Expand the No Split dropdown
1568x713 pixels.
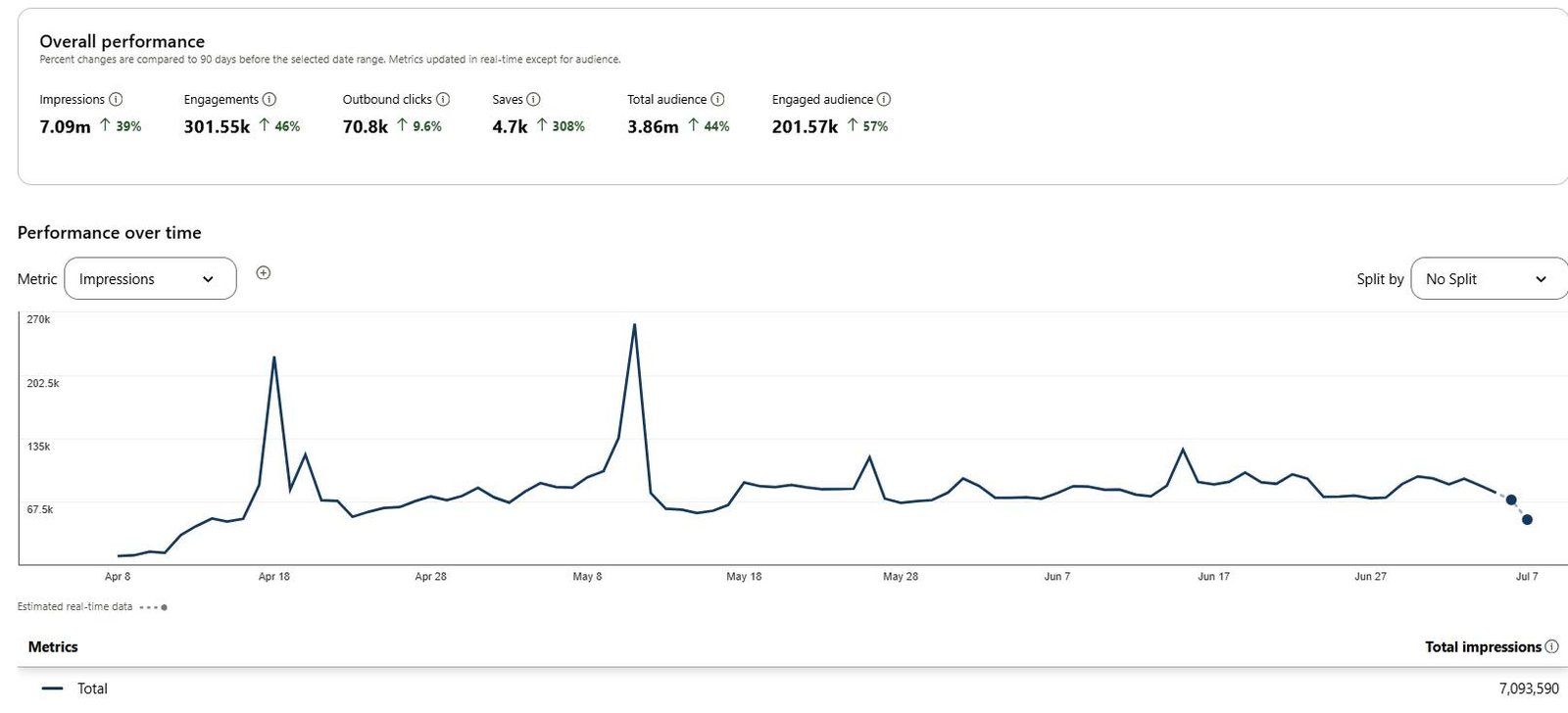[x=1488, y=279]
